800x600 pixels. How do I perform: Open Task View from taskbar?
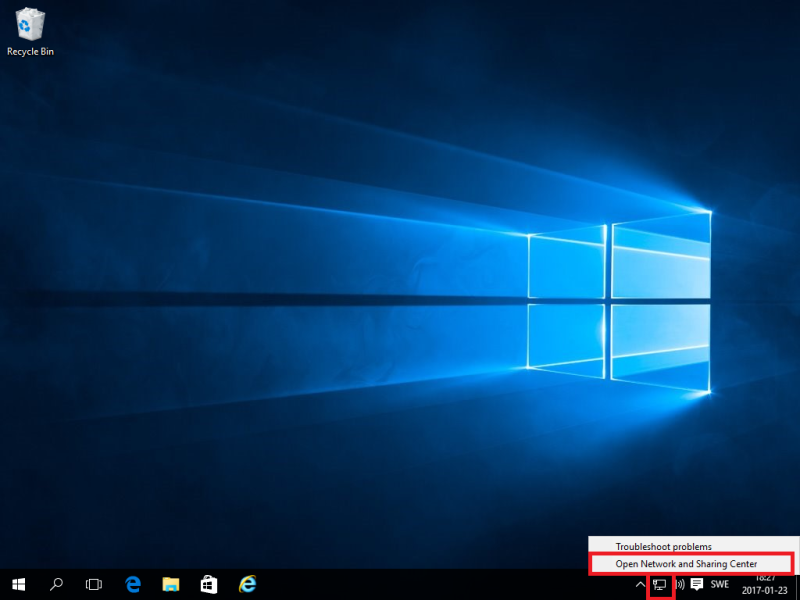[x=94, y=584]
